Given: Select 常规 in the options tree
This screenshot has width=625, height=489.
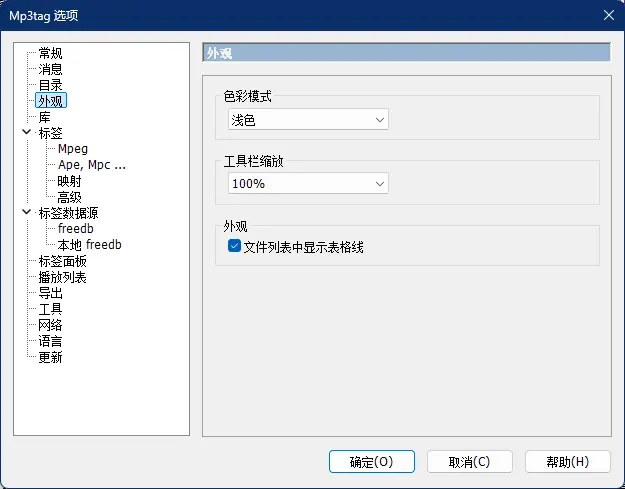Looking at the screenshot, I should (x=50, y=53).
